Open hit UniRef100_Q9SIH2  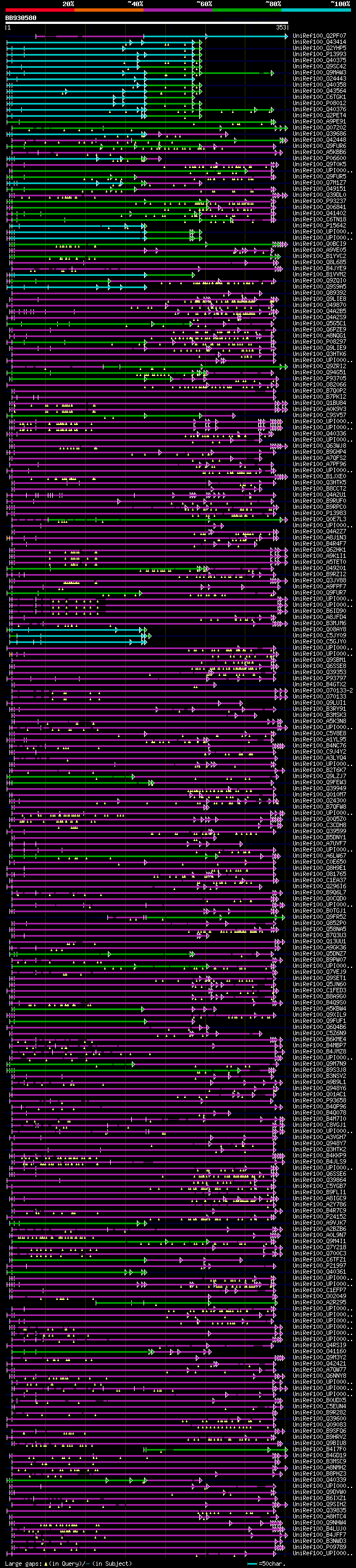pyautogui.click(x=319, y=1504)
